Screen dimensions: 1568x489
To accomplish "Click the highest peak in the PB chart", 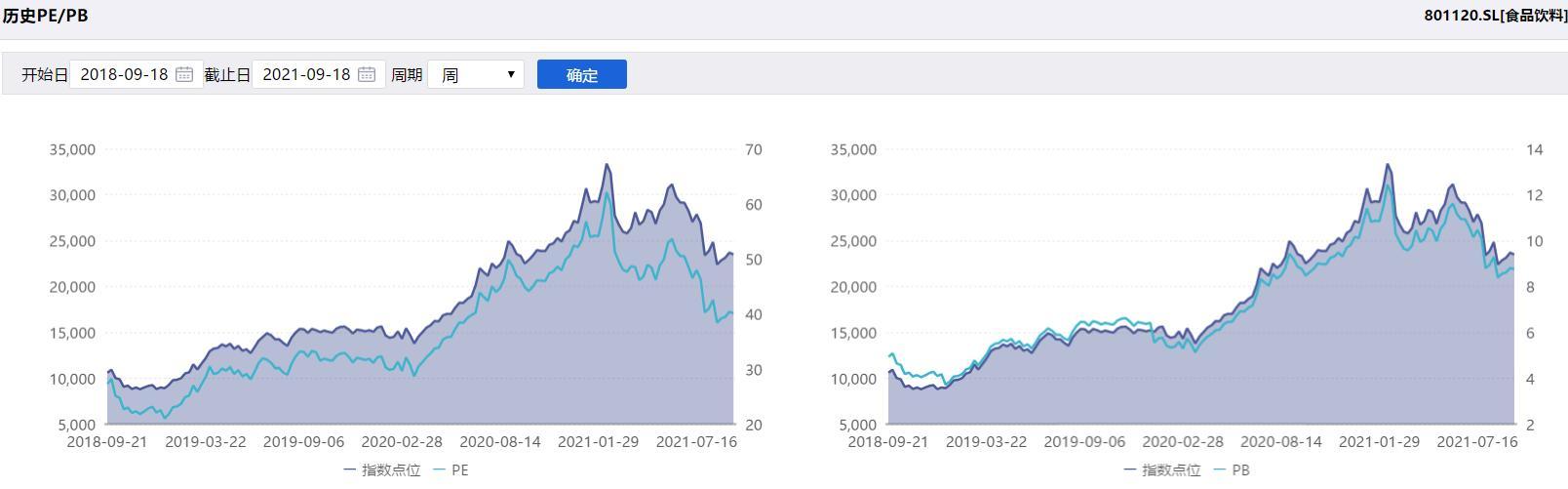I will click(1388, 165).
